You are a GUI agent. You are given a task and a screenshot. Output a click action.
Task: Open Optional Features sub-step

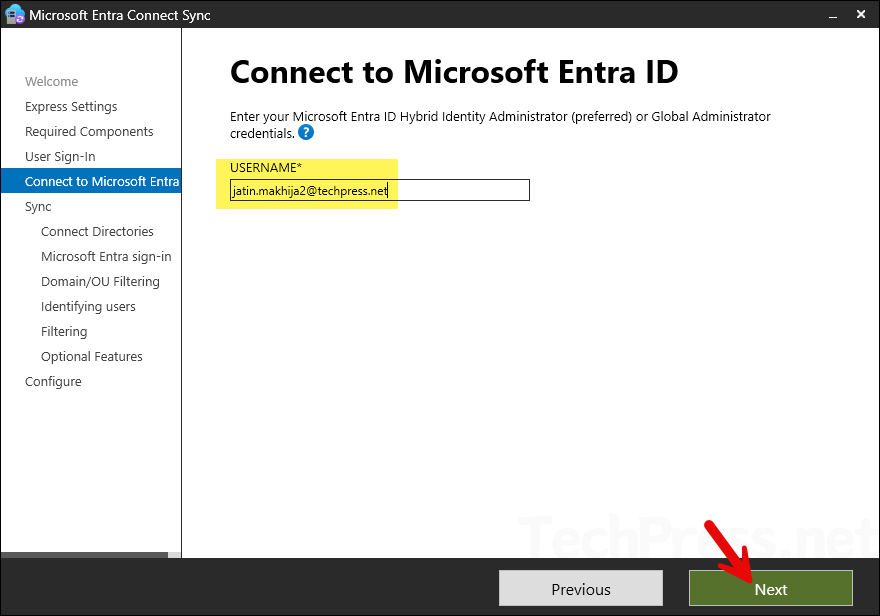click(91, 356)
